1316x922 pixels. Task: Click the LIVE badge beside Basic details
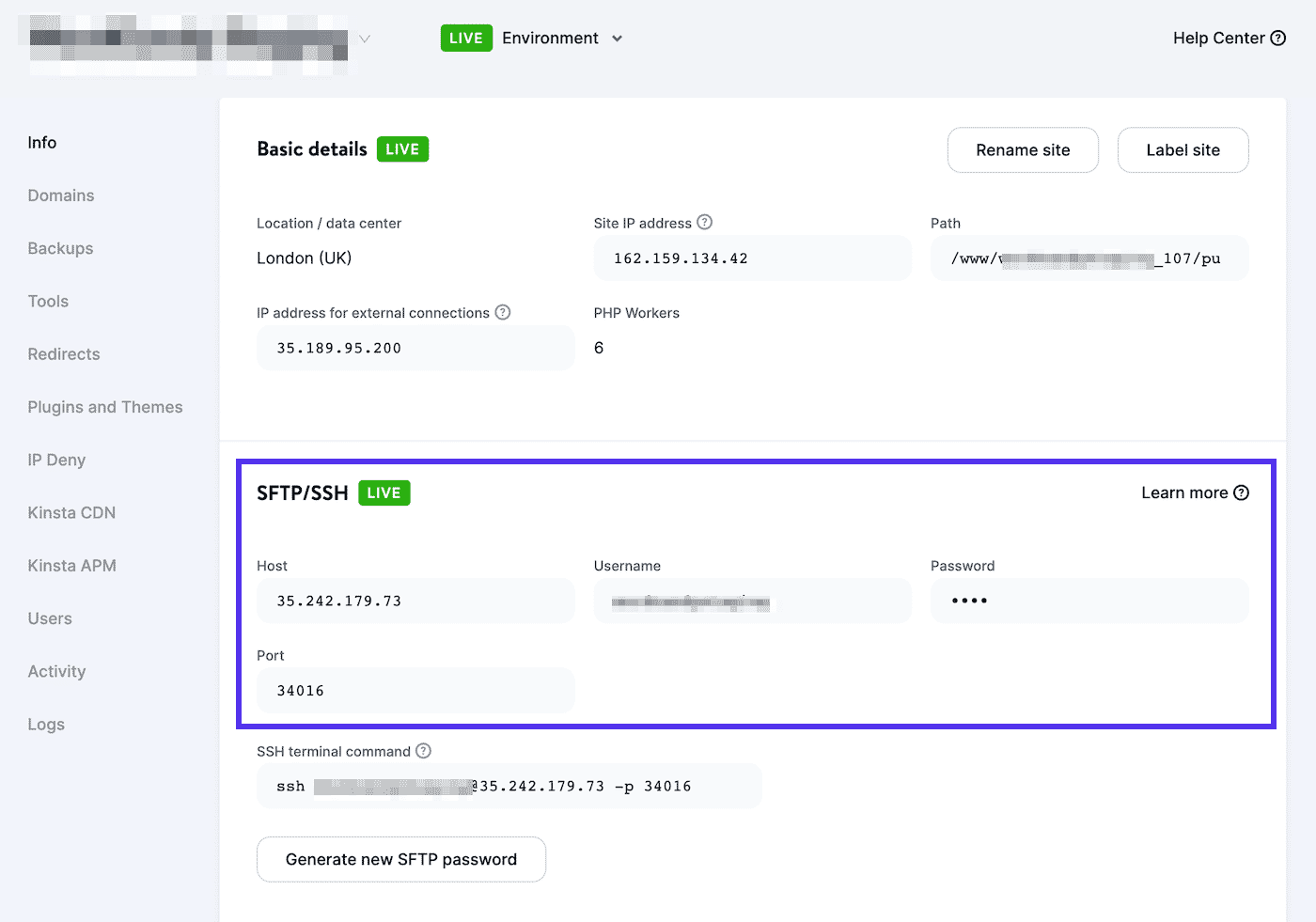click(x=402, y=148)
